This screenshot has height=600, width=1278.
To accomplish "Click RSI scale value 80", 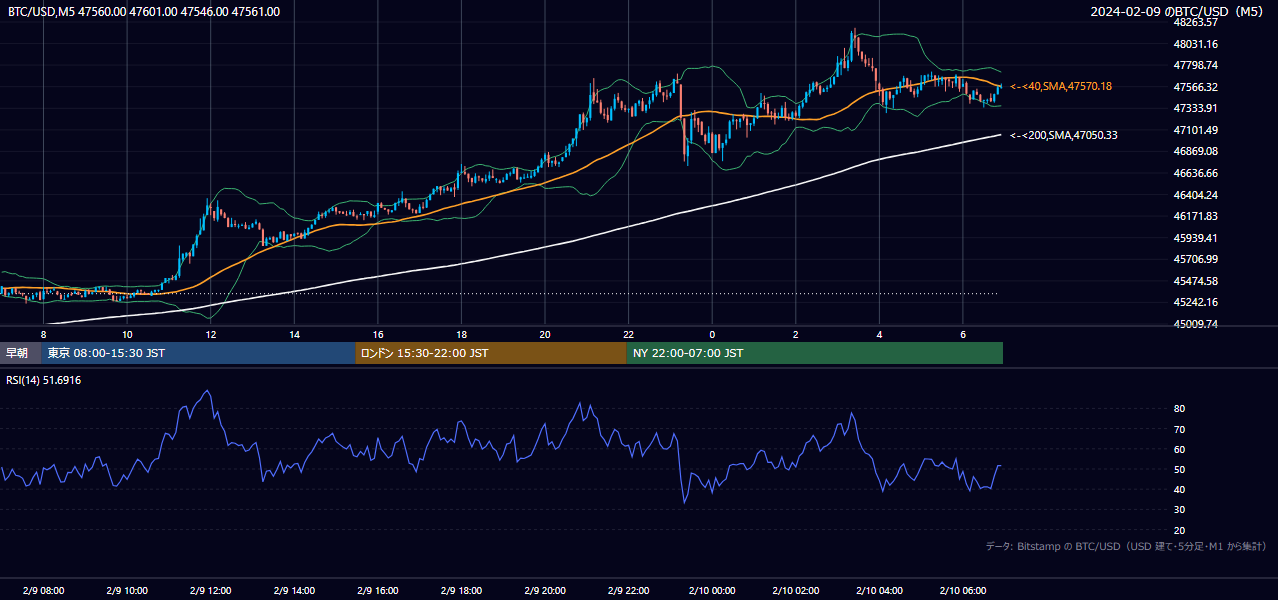I will (x=1180, y=409).
